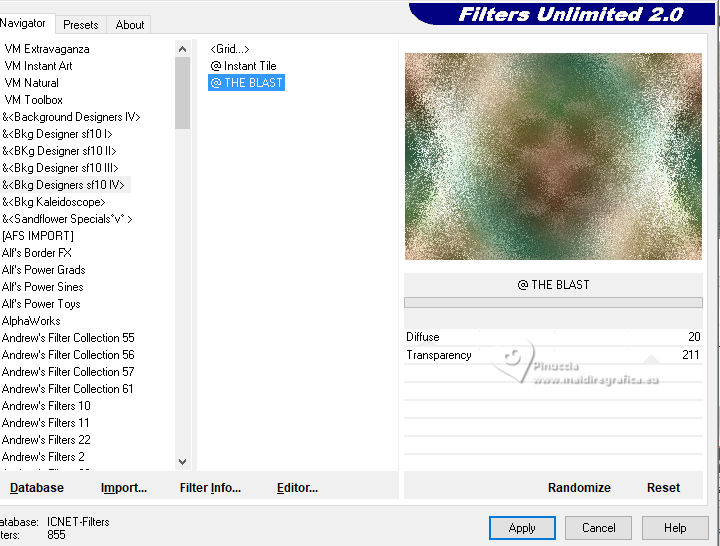The height and width of the screenshot is (546, 720).
Task: Switch to the Navigator tab
Action: tap(23, 23)
